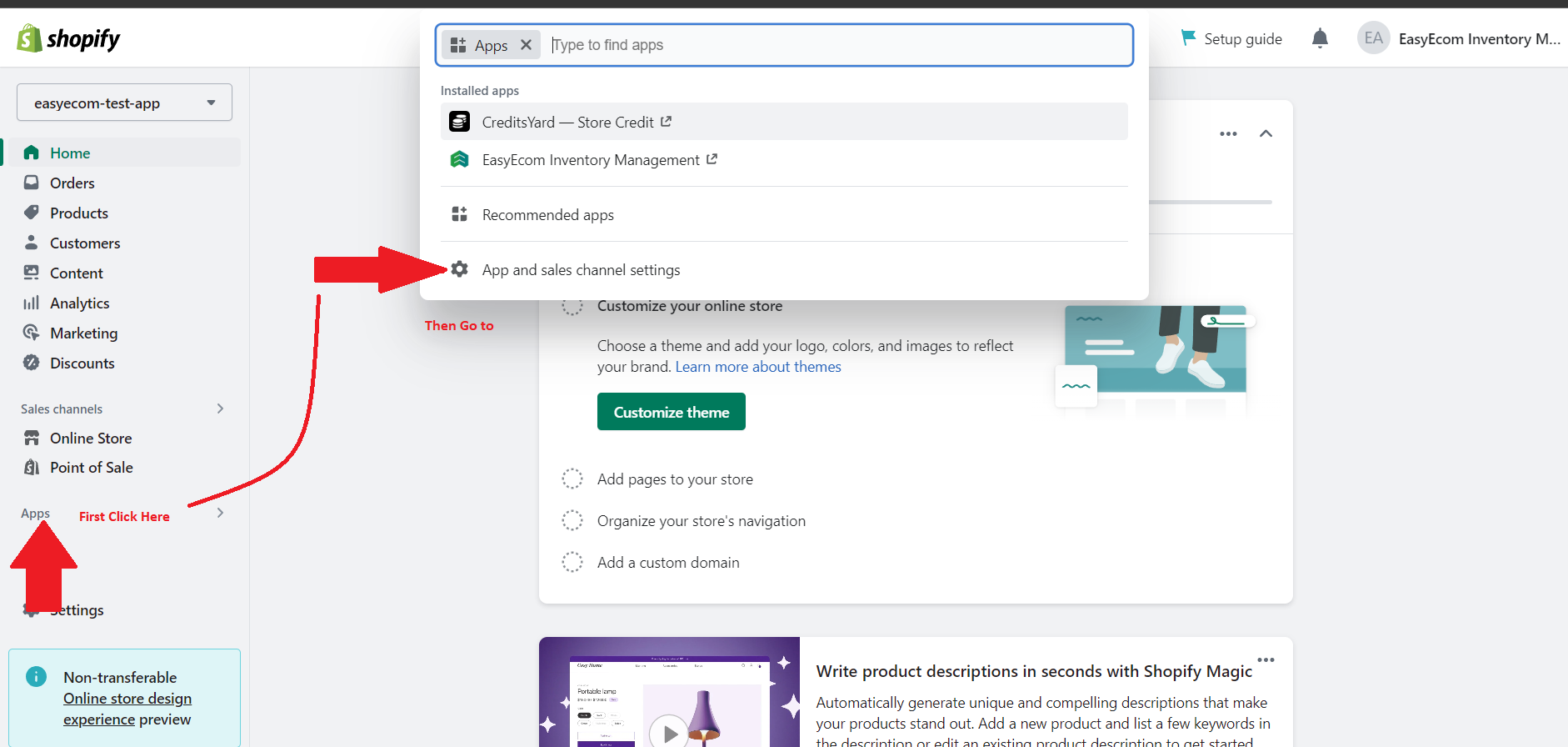Click the Content icon in sidebar
The width and height of the screenshot is (1568, 747).
(x=32, y=273)
